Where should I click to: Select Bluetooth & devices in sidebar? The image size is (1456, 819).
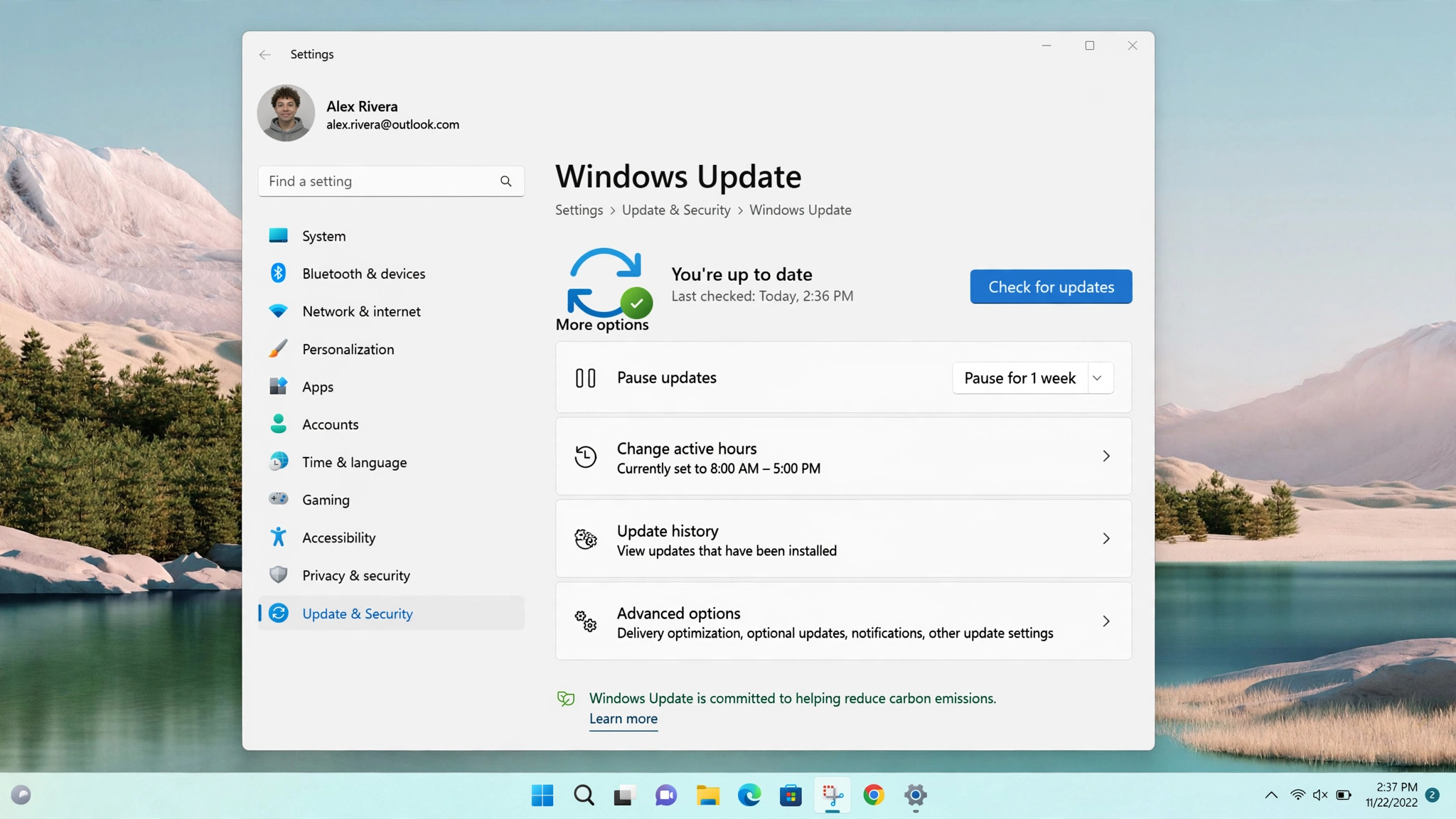point(391,274)
